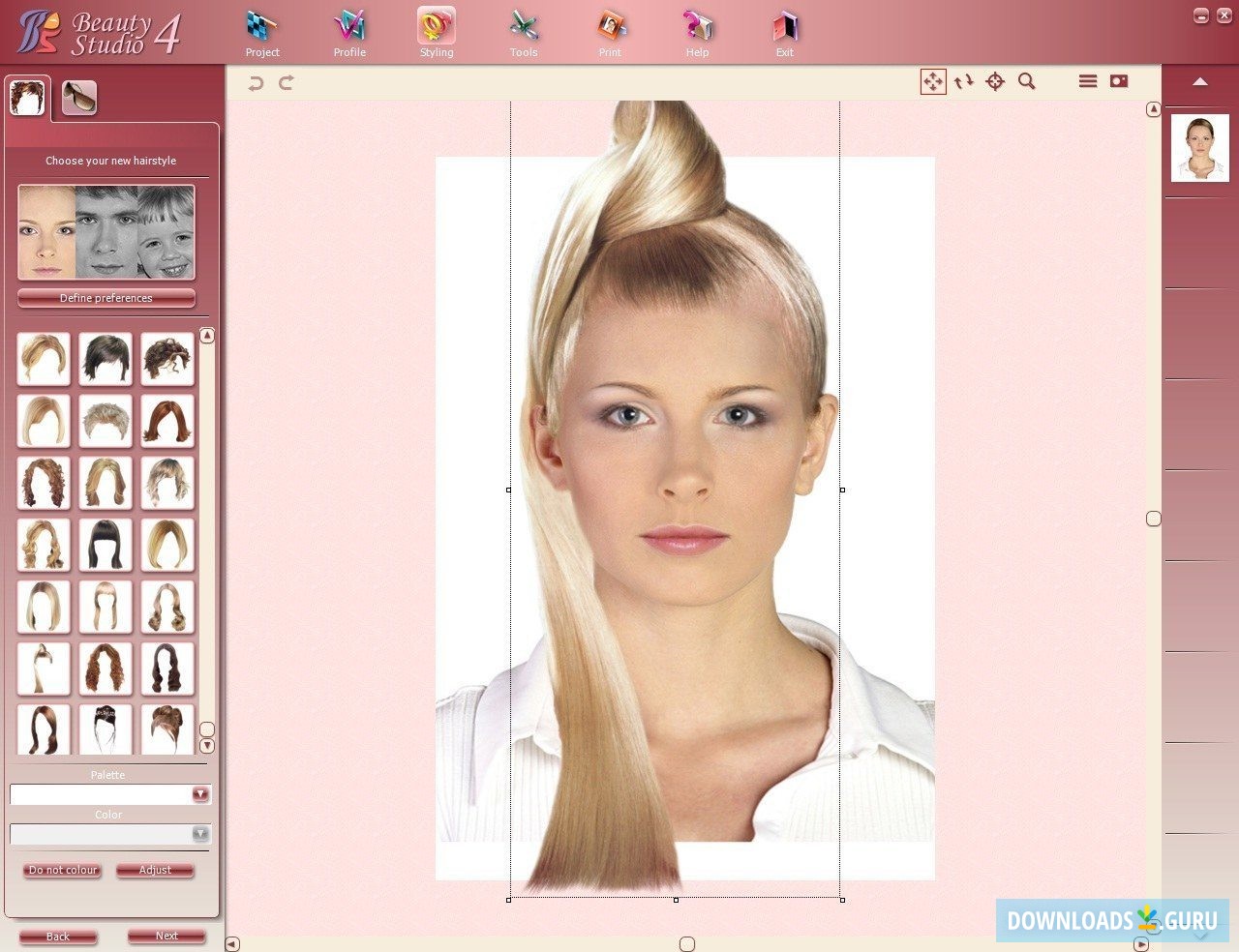Viewport: 1239px width, 952px height.
Task: Click the Redo arrow icon
Action: (287, 83)
